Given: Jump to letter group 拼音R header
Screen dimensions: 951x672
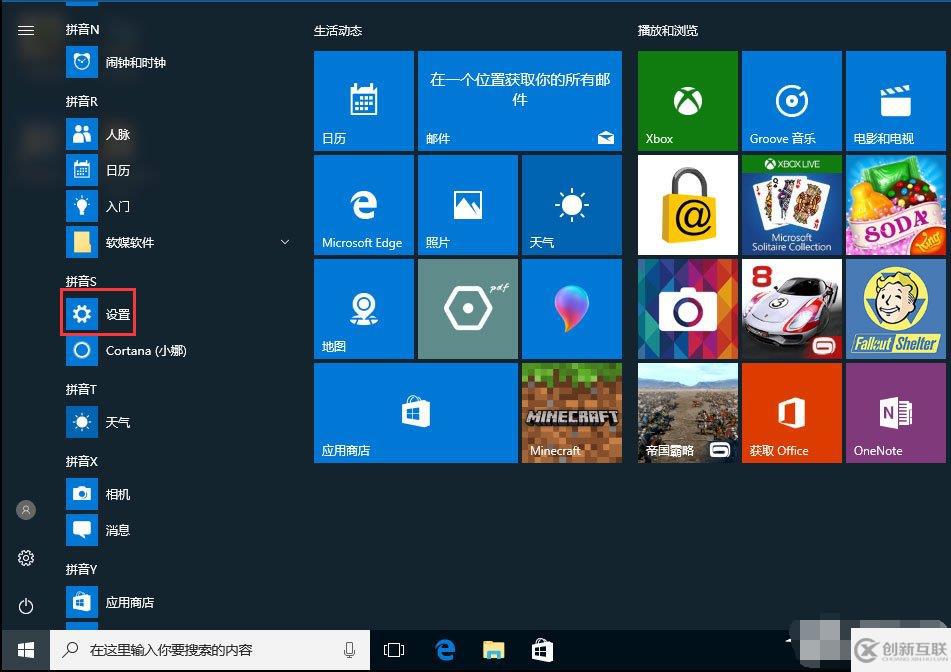Looking at the screenshot, I should [82, 101].
